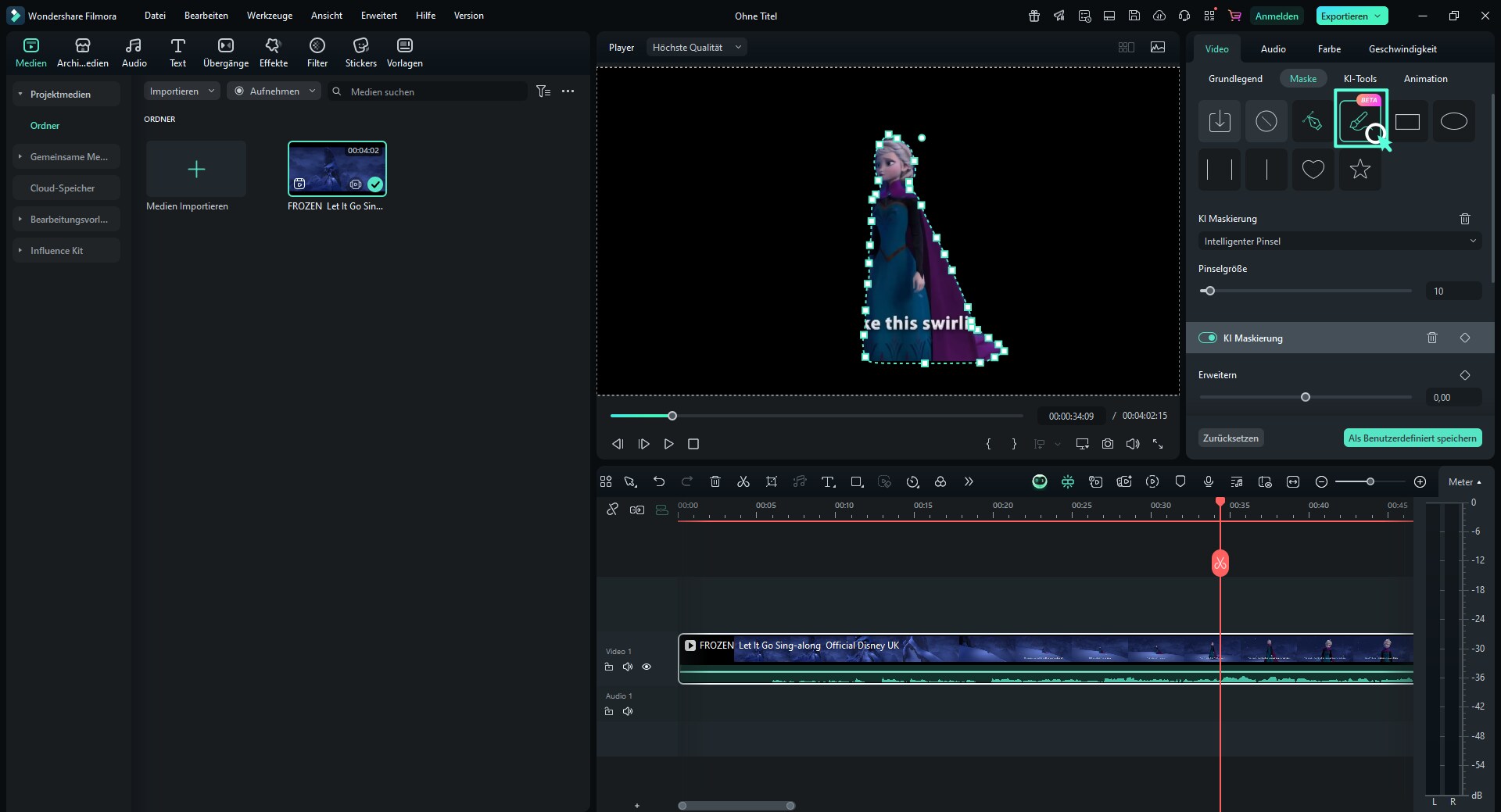Switch to the Farbe tab
The width and height of the screenshot is (1501, 812).
click(x=1329, y=49)
